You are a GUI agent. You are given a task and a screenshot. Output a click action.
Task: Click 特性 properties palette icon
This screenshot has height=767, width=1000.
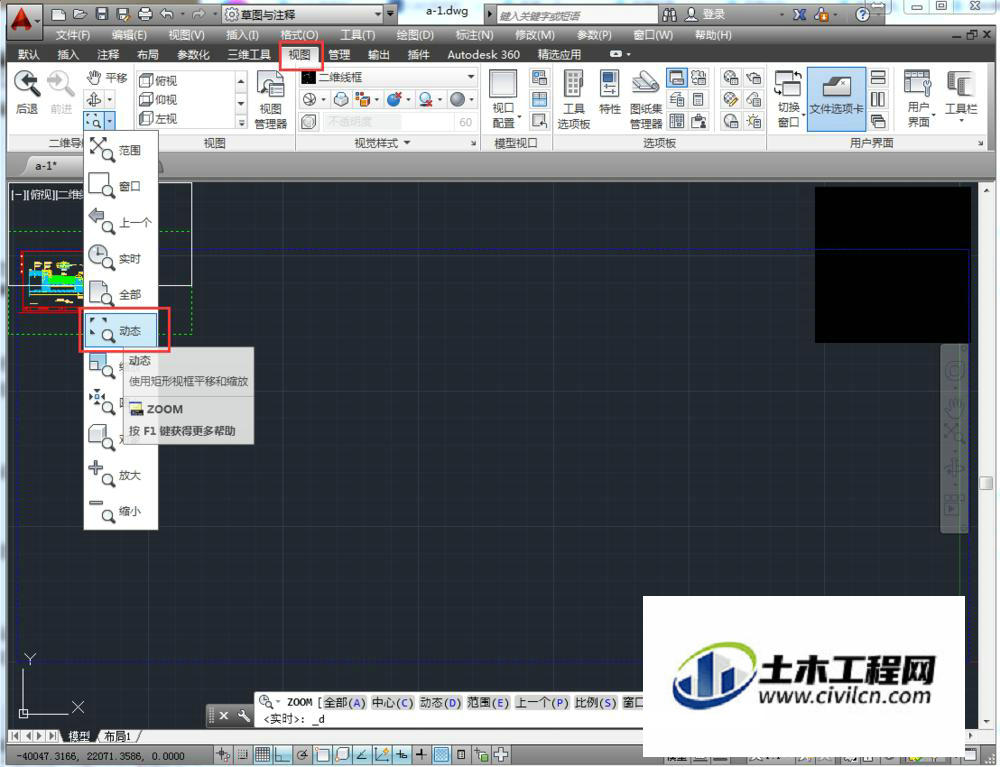[x=610, y=93]
